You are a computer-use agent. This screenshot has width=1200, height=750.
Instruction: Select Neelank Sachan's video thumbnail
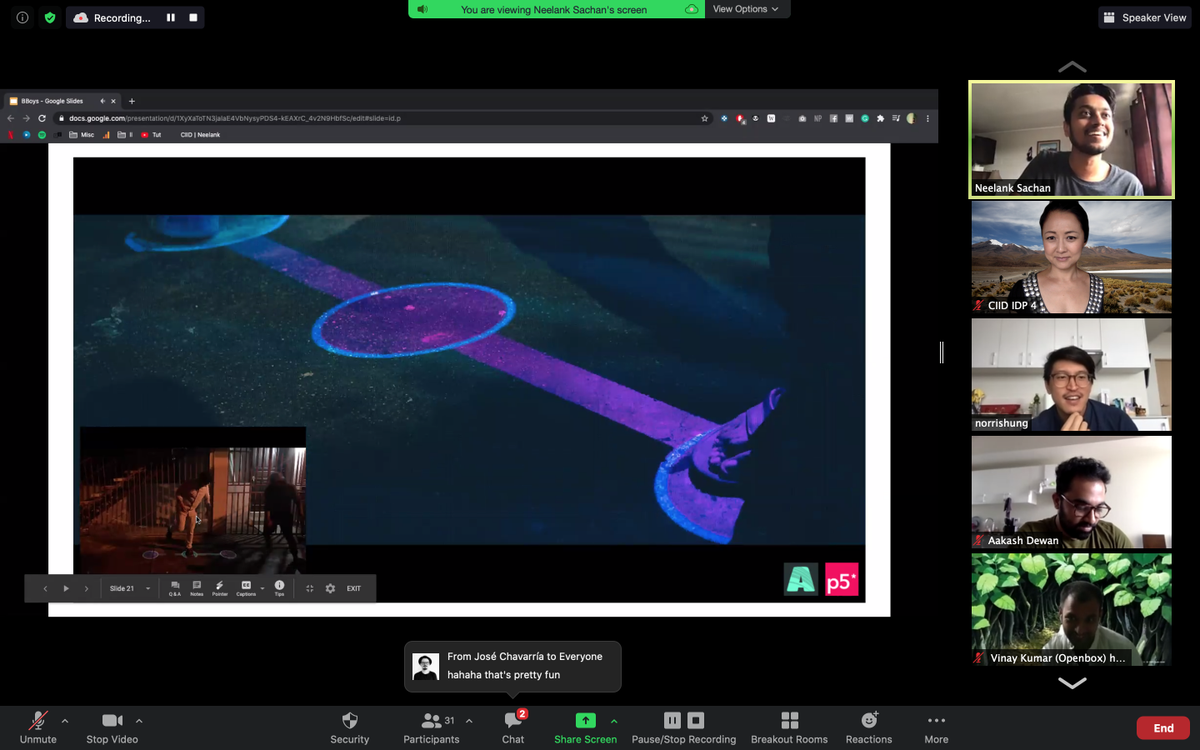[x=1071, y=139]
